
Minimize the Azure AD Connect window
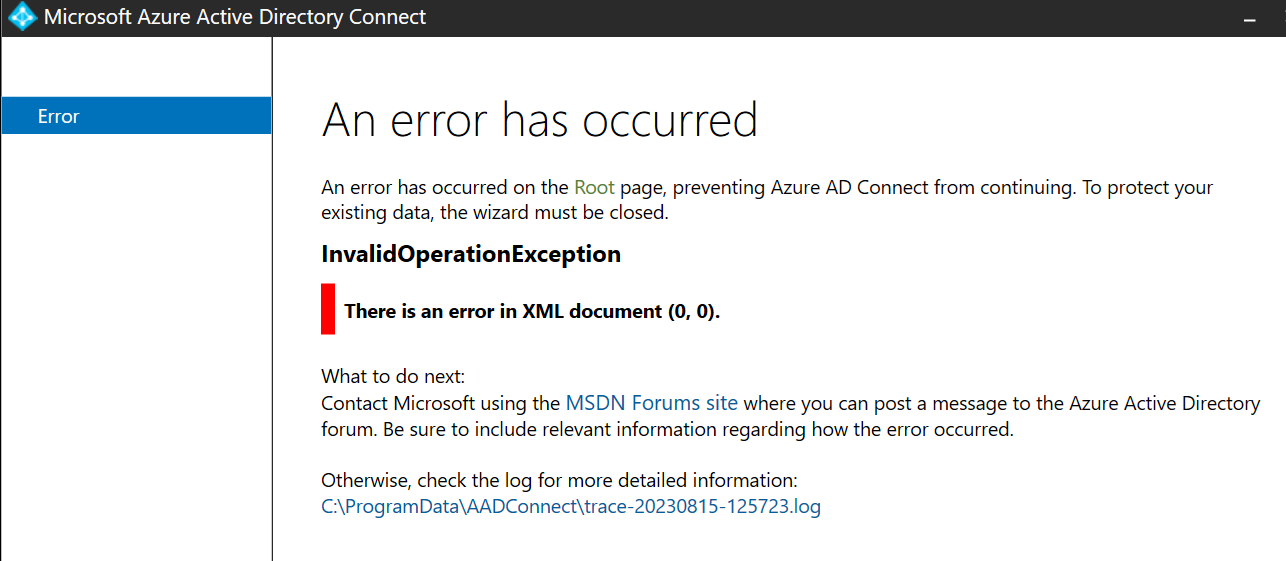[1249, 18]
